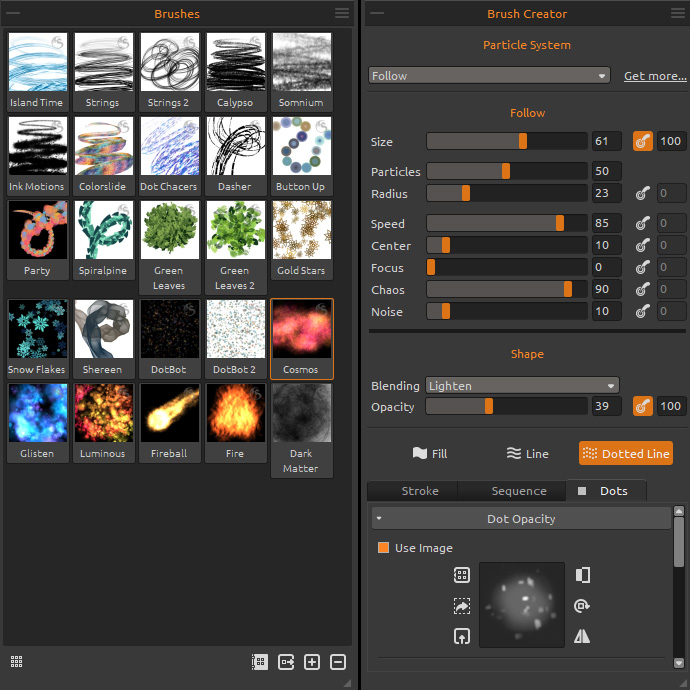Open the Brushes panel hamburger menu
This screenshot has width=690, height=690.
click(342, 13)
